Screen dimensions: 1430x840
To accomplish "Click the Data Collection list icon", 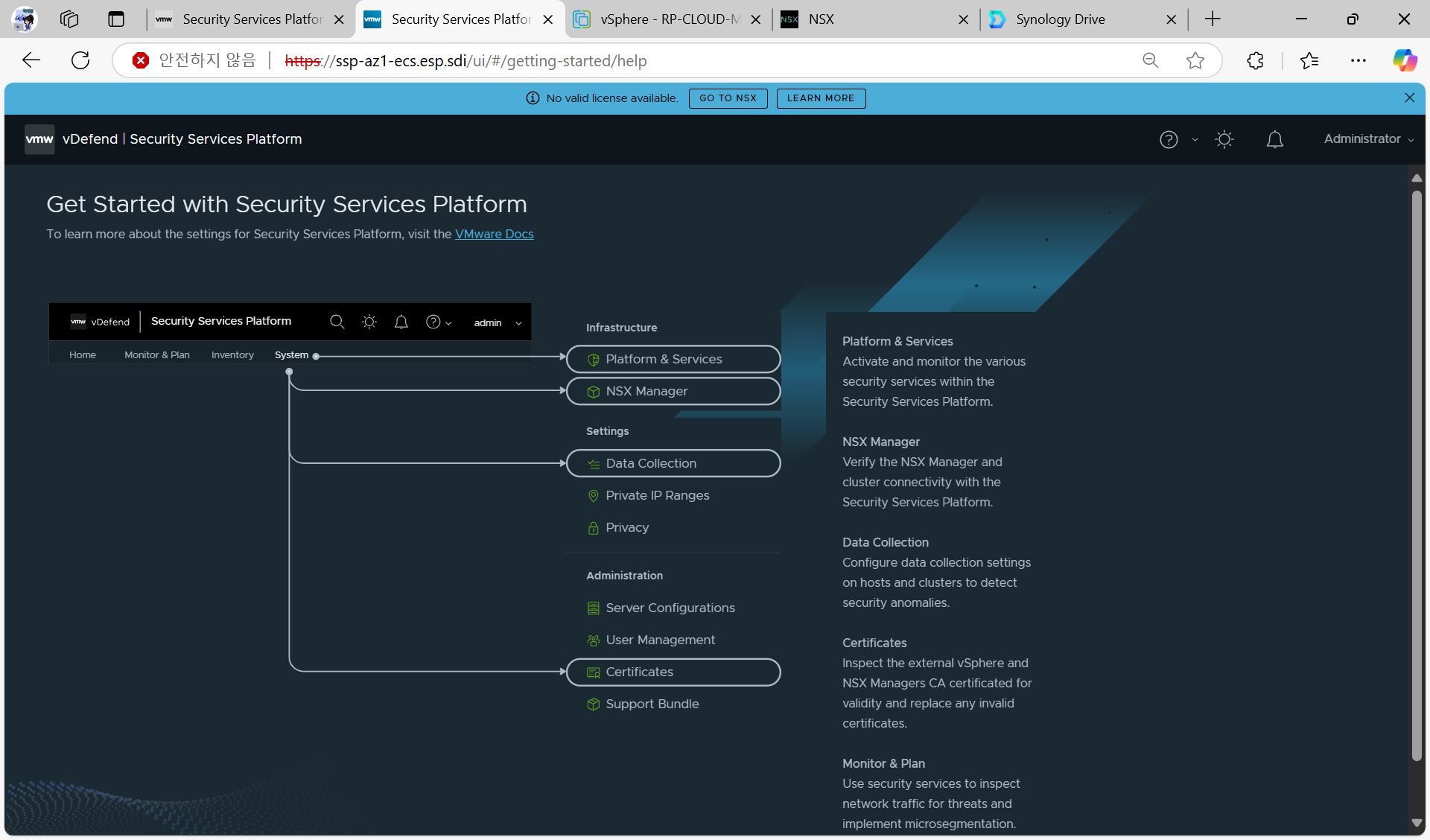I will click(594, 464).
